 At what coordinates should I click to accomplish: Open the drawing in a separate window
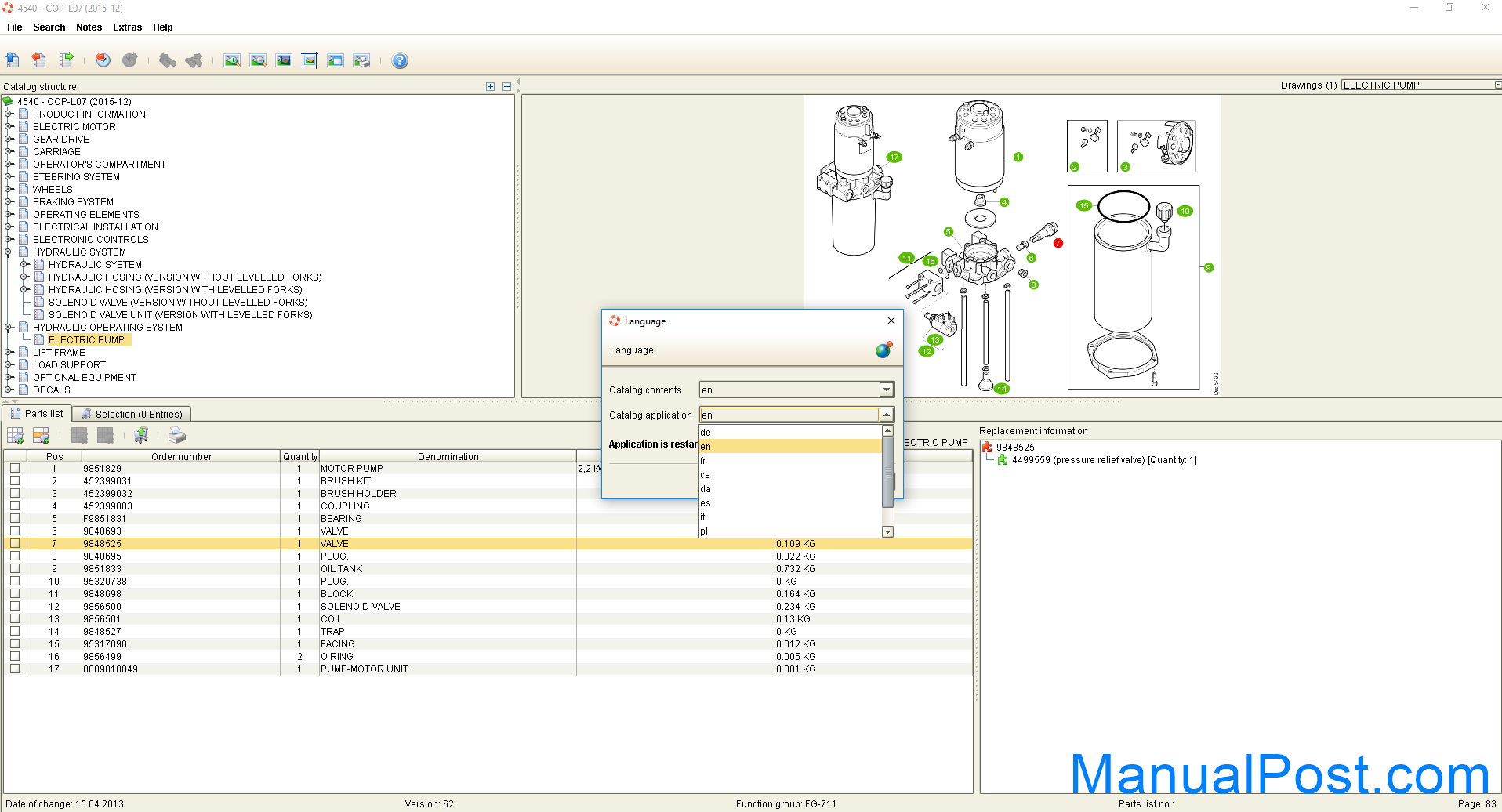336,60
